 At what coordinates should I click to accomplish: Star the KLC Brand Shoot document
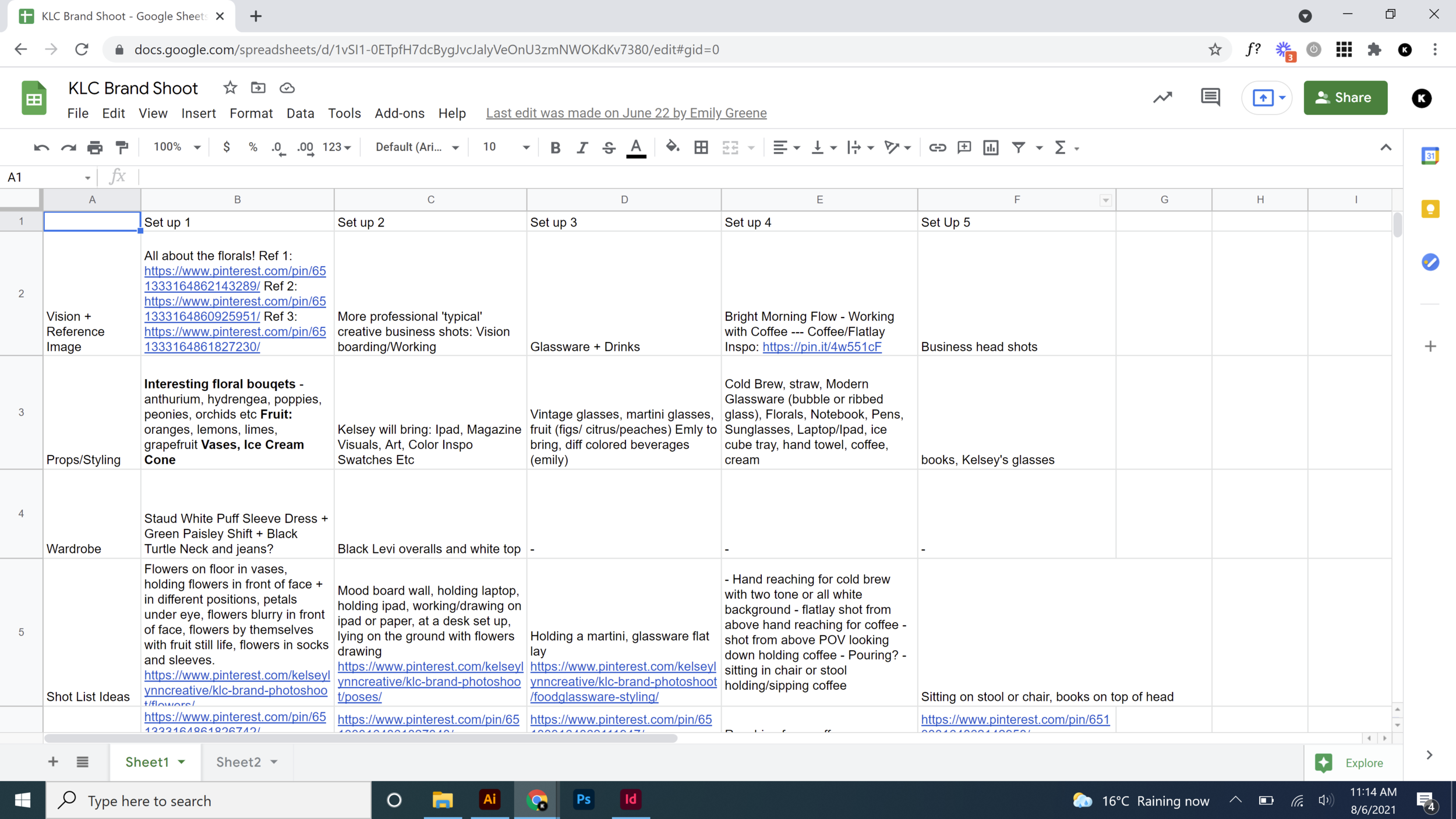click(230, 88)
